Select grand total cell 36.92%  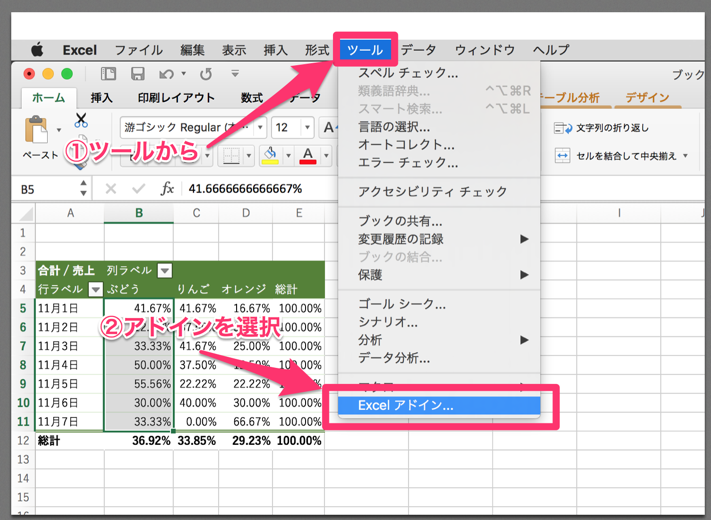pyautogui.click(x=139, y=440)
